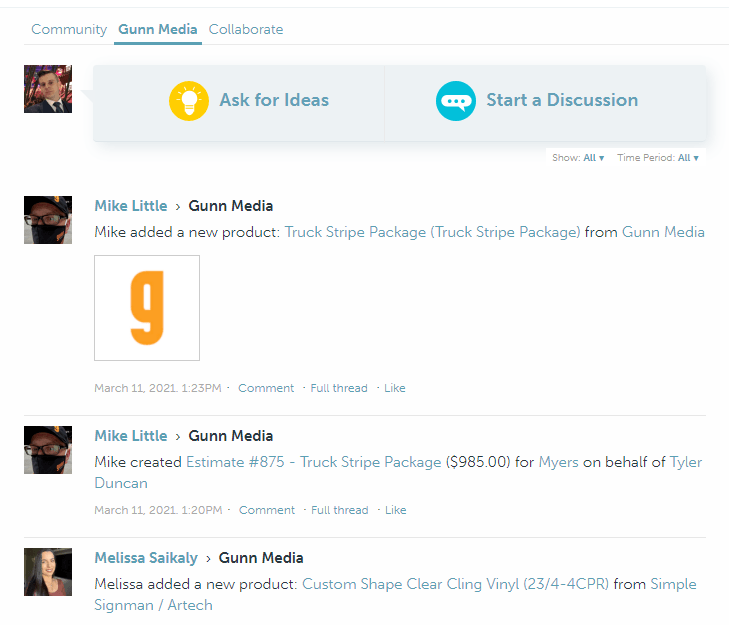Open Custom Shape Clear Cling Vinyl product link
The height and width of the screenshot is (625, 729).
click(456, 584)
